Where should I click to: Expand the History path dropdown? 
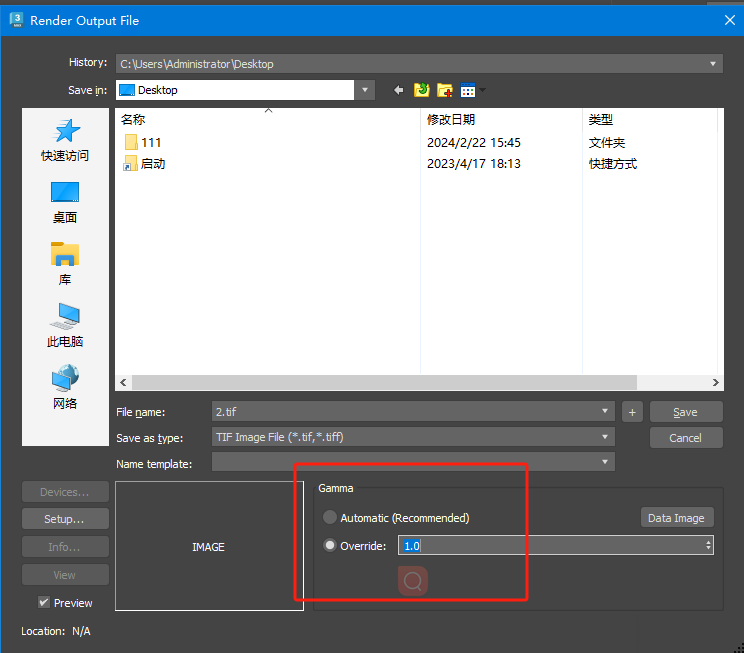click(713, 63)
